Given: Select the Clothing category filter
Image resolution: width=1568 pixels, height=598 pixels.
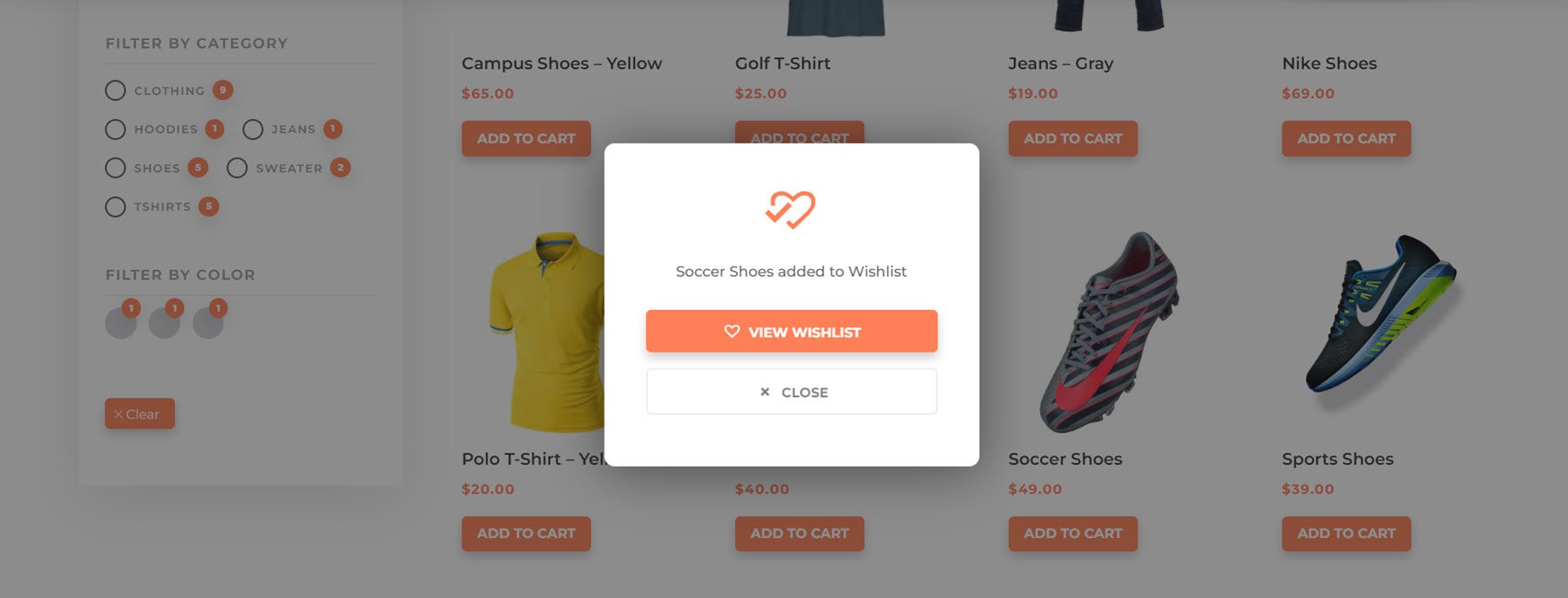Looking at the screenshot, I should [x=116, y=90].
